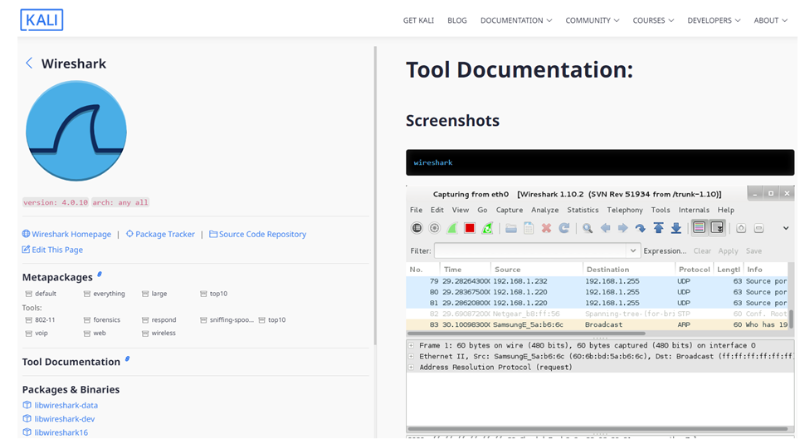The image size is (807, 446).
Task: Start capture with the green fin icon
Action: (452, 228)
